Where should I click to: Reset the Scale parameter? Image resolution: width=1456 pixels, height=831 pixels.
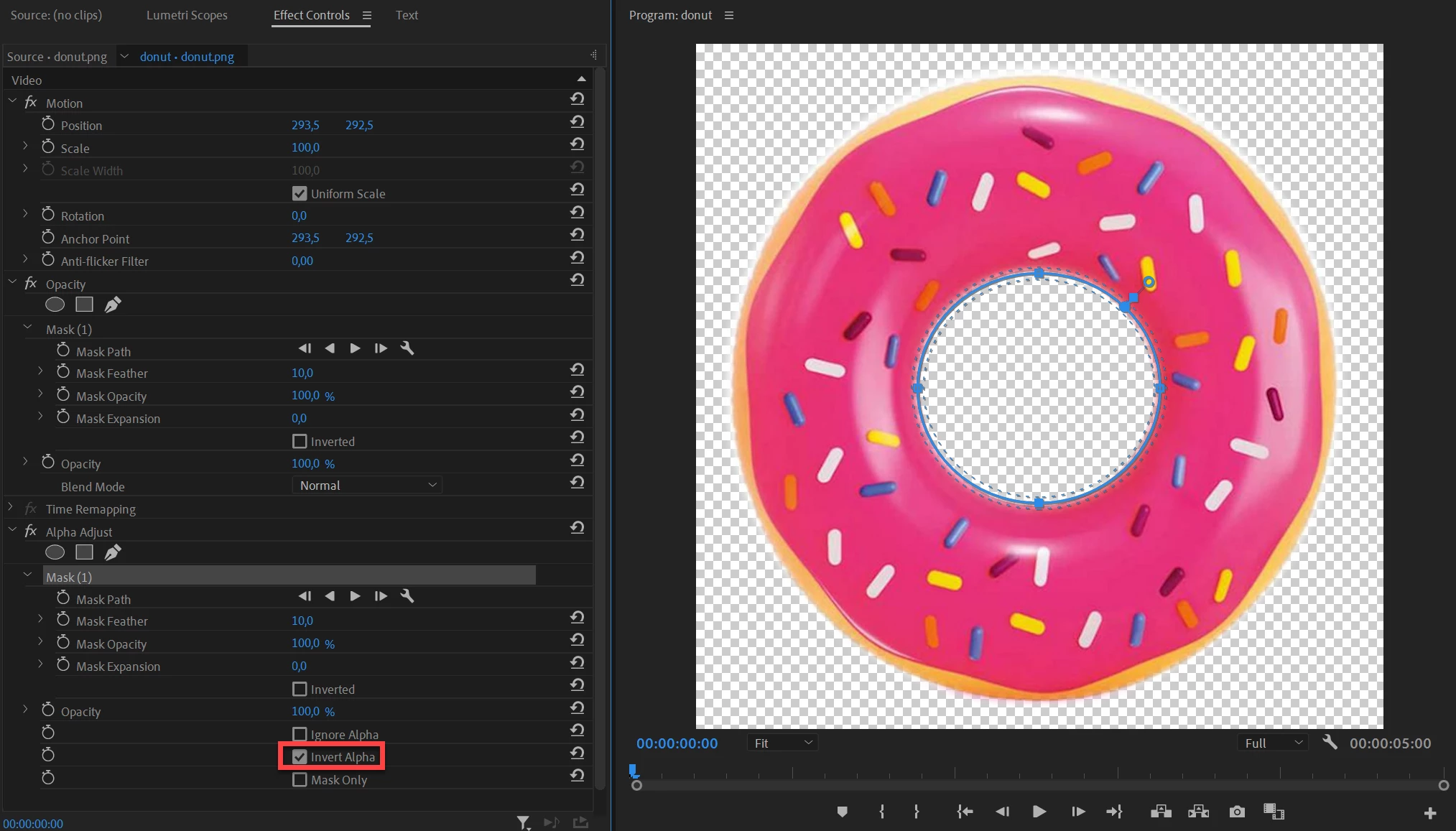[577, 144]
